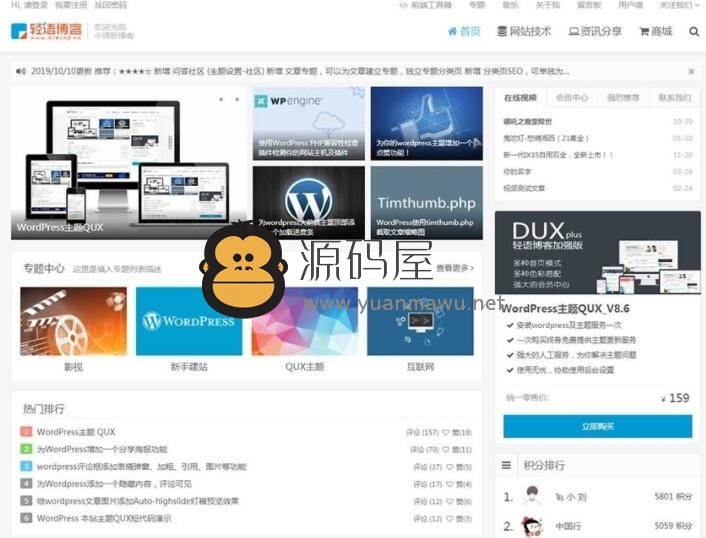
Task: Open the code-icon toolbox link in top bar
Action: coord(425,5)
